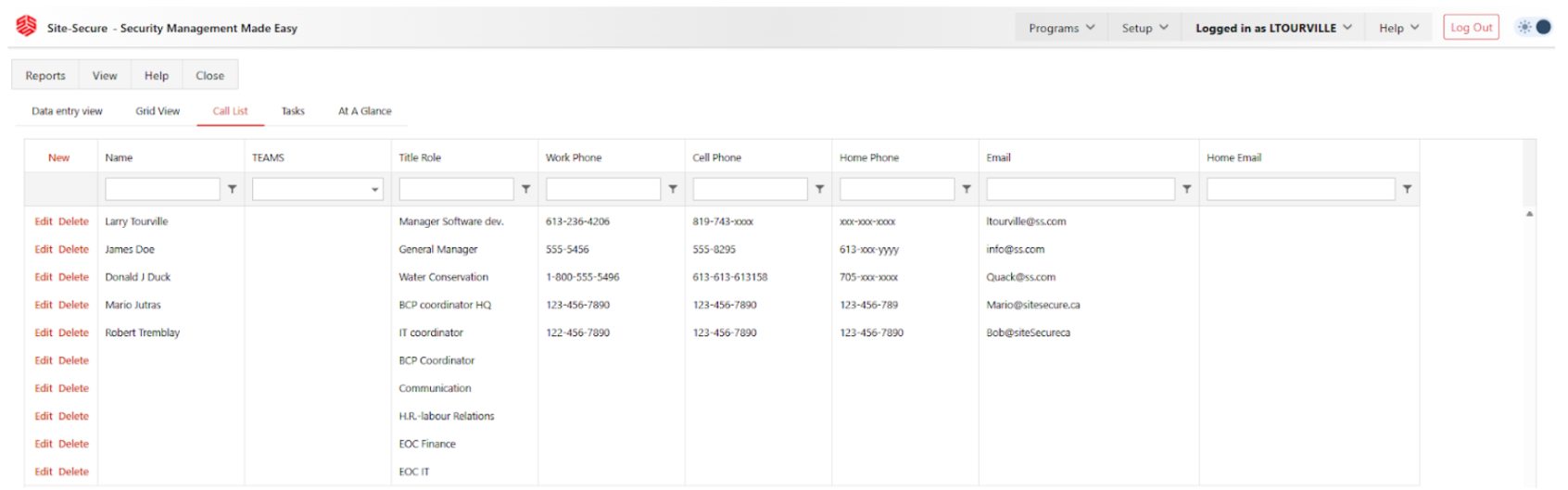Click the Cell Phone column filter icon
This screenshot has height=490, width=1568.
click(x=819, y=189)
